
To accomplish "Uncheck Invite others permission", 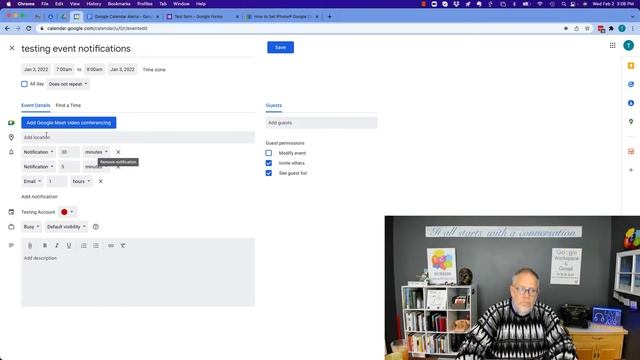I will tap(269, 163).
